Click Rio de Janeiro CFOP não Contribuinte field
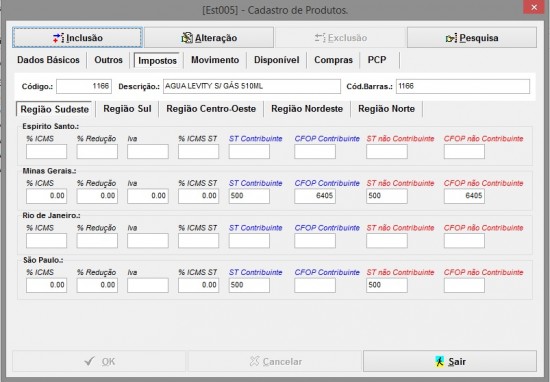The height and width of the screenshot is (382, 550). tap(464, 241)
